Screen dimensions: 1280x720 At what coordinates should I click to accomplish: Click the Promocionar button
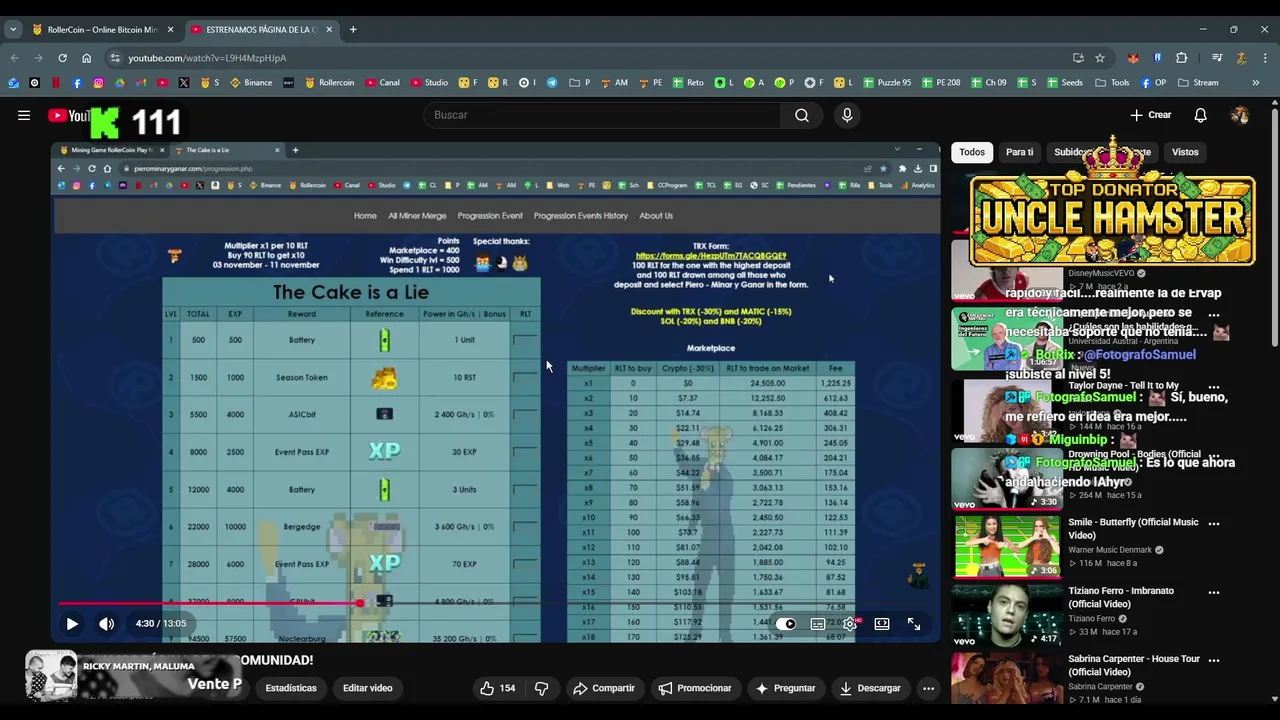pyautogui.click(x=695, y=688)
